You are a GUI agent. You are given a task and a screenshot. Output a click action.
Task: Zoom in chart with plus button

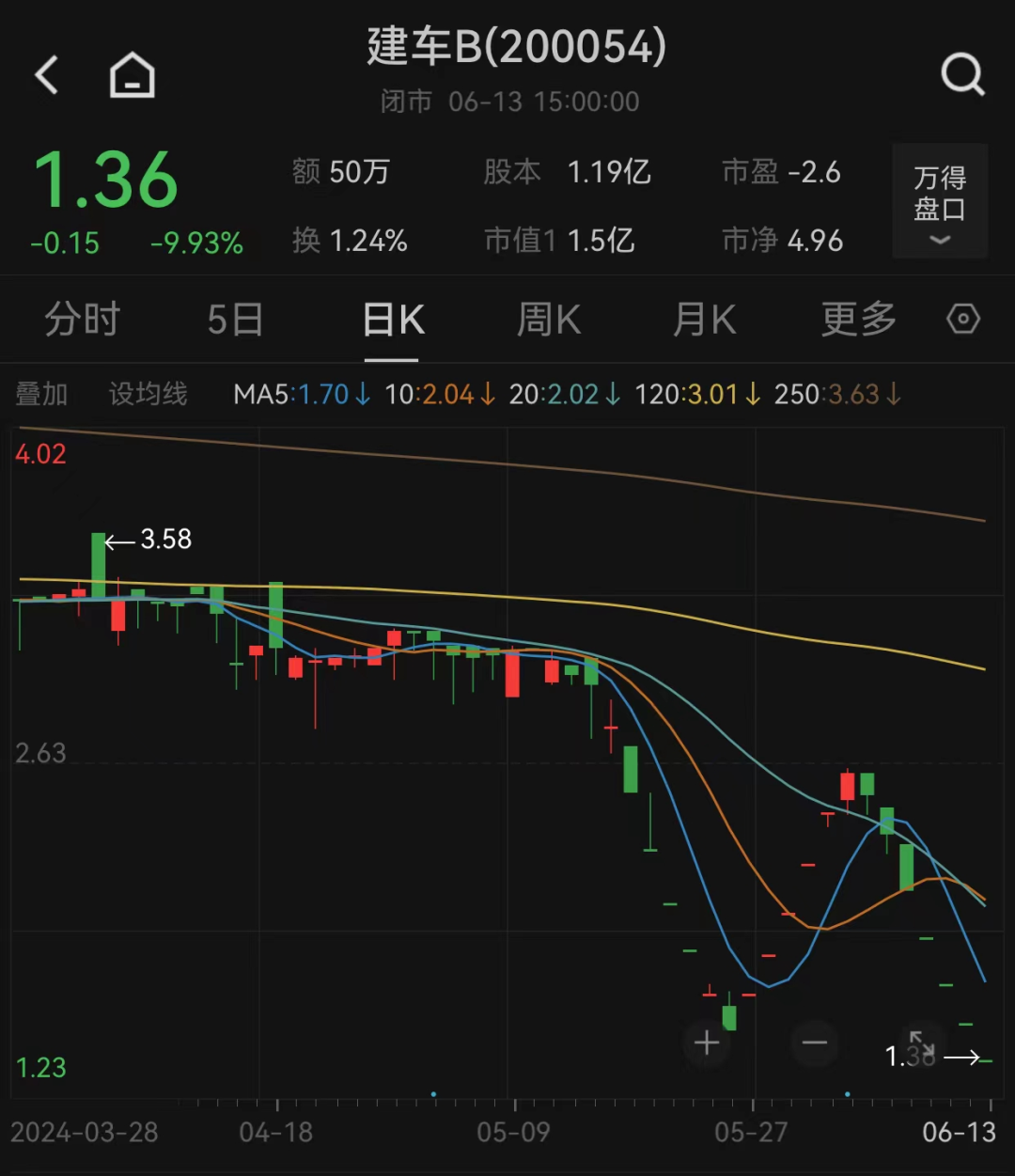coord(707,1043)
